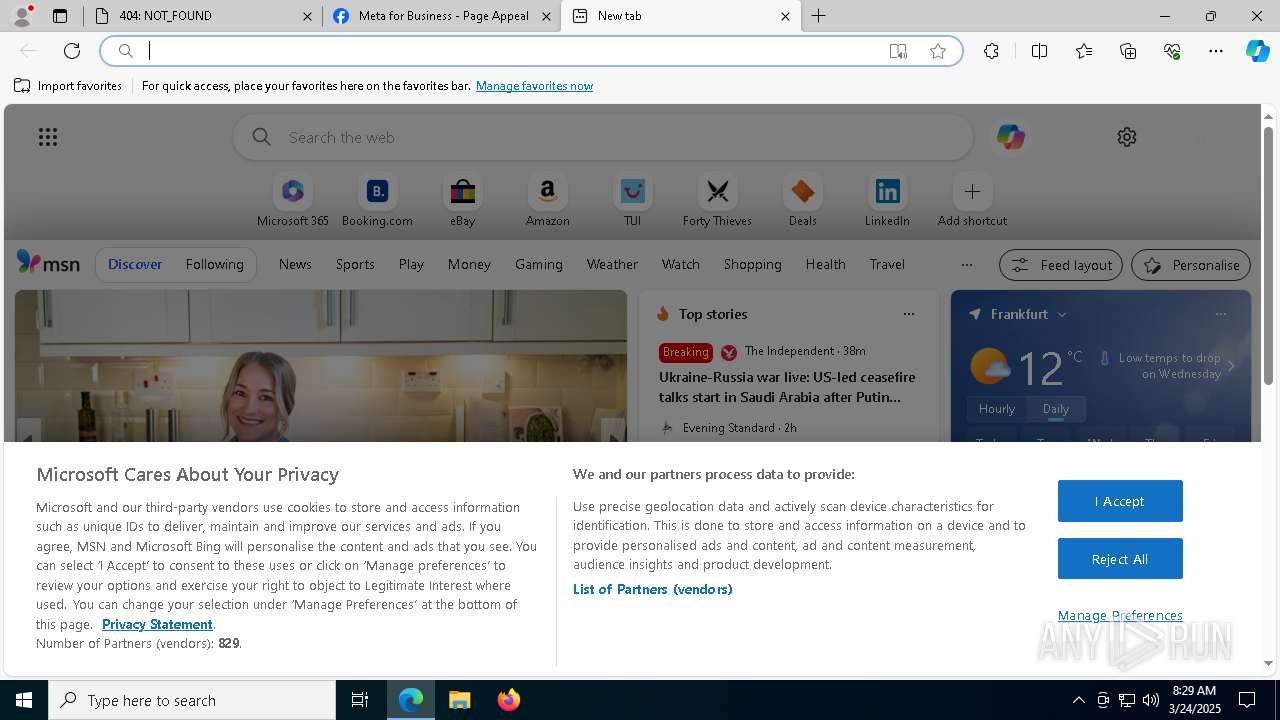Image resolution: width=1280 pixels, height=720 pixels.
Task: Open a new browser tab with plus
Action: (x=819, y=16)
